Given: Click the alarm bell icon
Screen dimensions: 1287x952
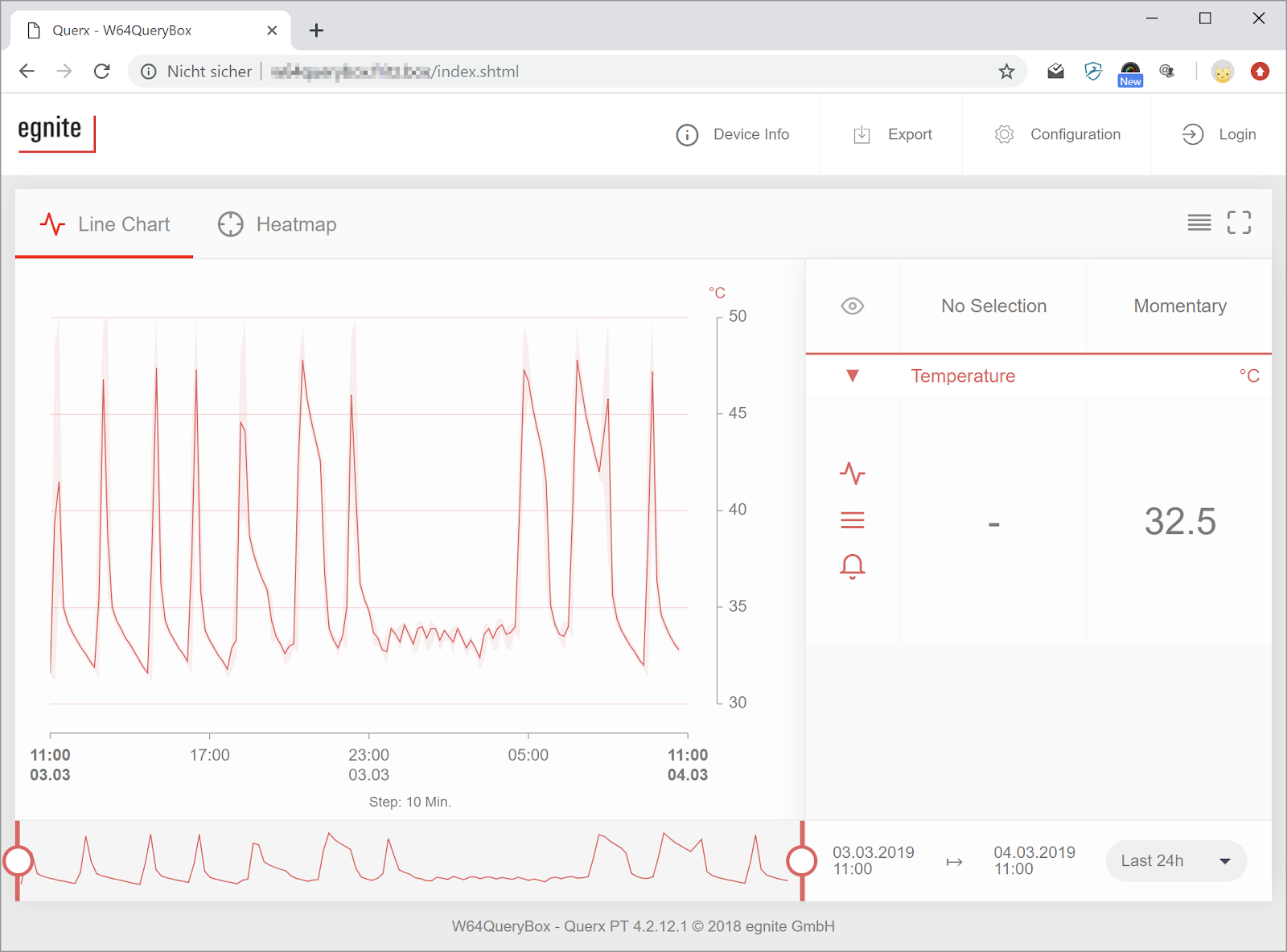Looking at the screenshot, I should (852, 566).
